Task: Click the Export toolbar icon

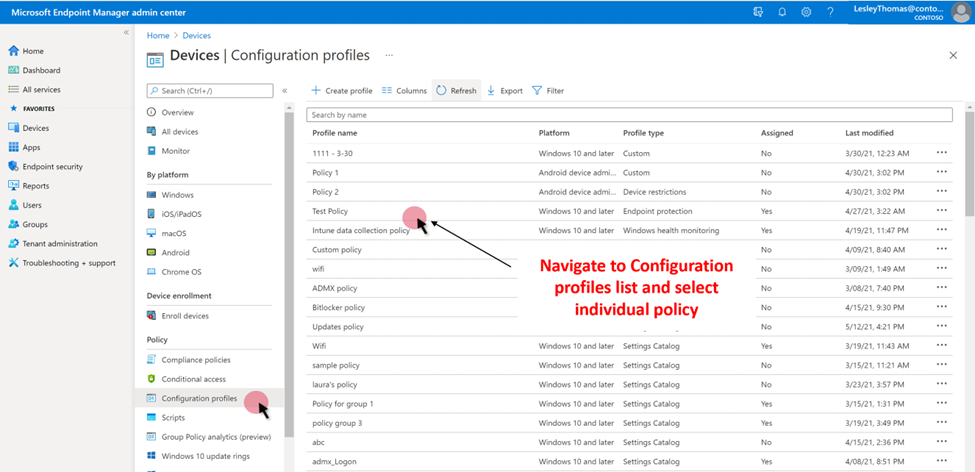Action: [x=504, y=91]
